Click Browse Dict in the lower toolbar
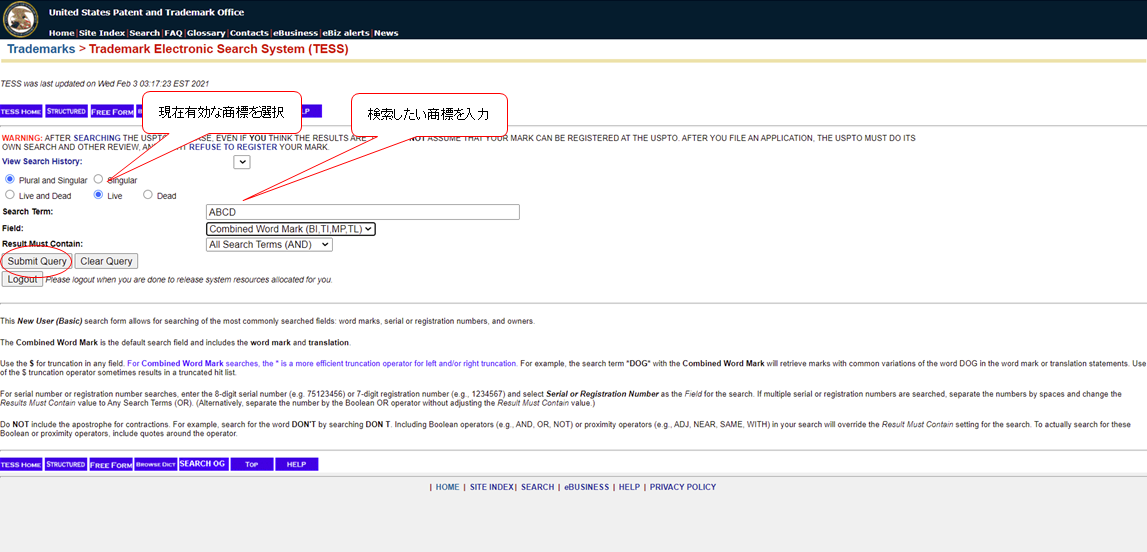Image resolution: width=1147 pixels, height=552 pixels. [156, 464]
